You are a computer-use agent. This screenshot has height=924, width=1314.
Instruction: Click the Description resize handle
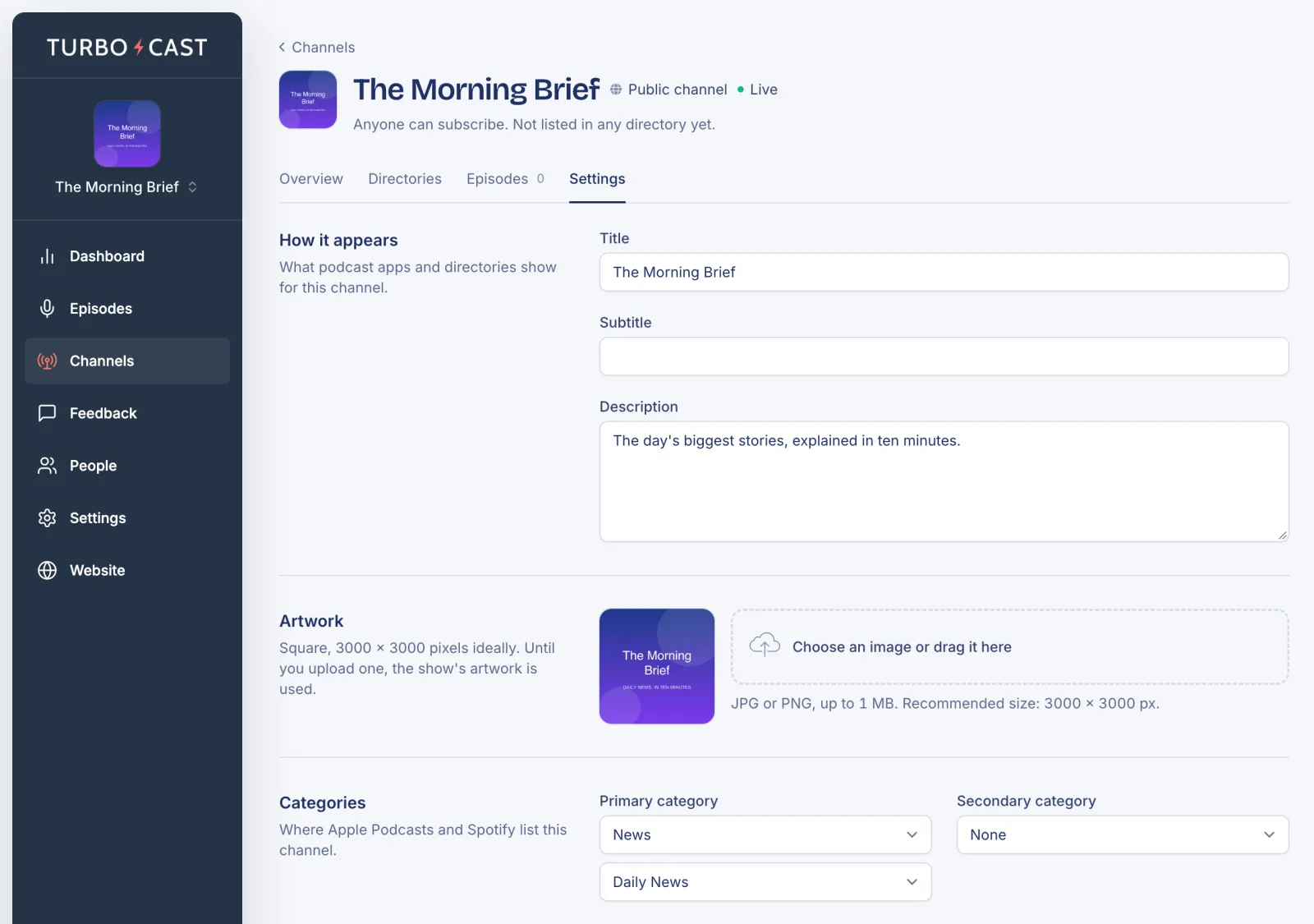tap(1282, 535)
